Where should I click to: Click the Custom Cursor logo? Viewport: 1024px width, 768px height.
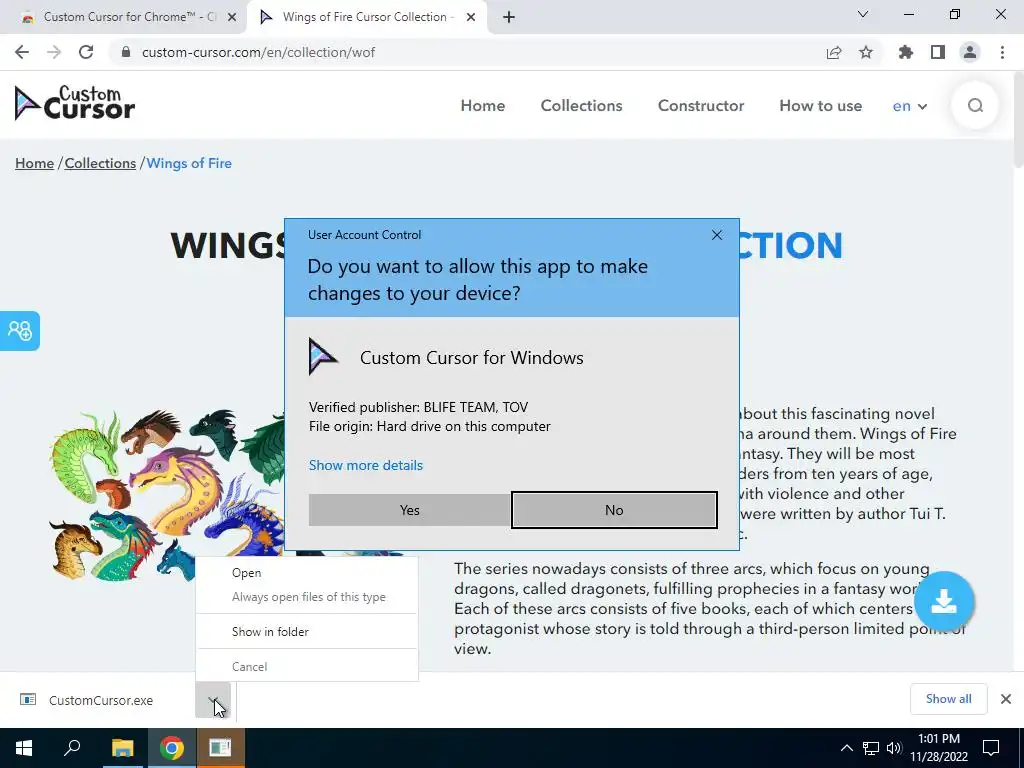pyautogui.click(x=74, y=104)
